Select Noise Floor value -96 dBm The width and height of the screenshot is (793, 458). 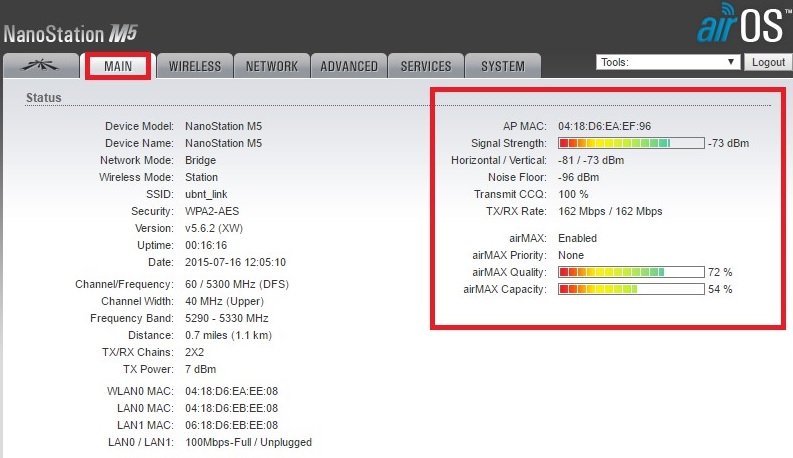click(579, 177)
